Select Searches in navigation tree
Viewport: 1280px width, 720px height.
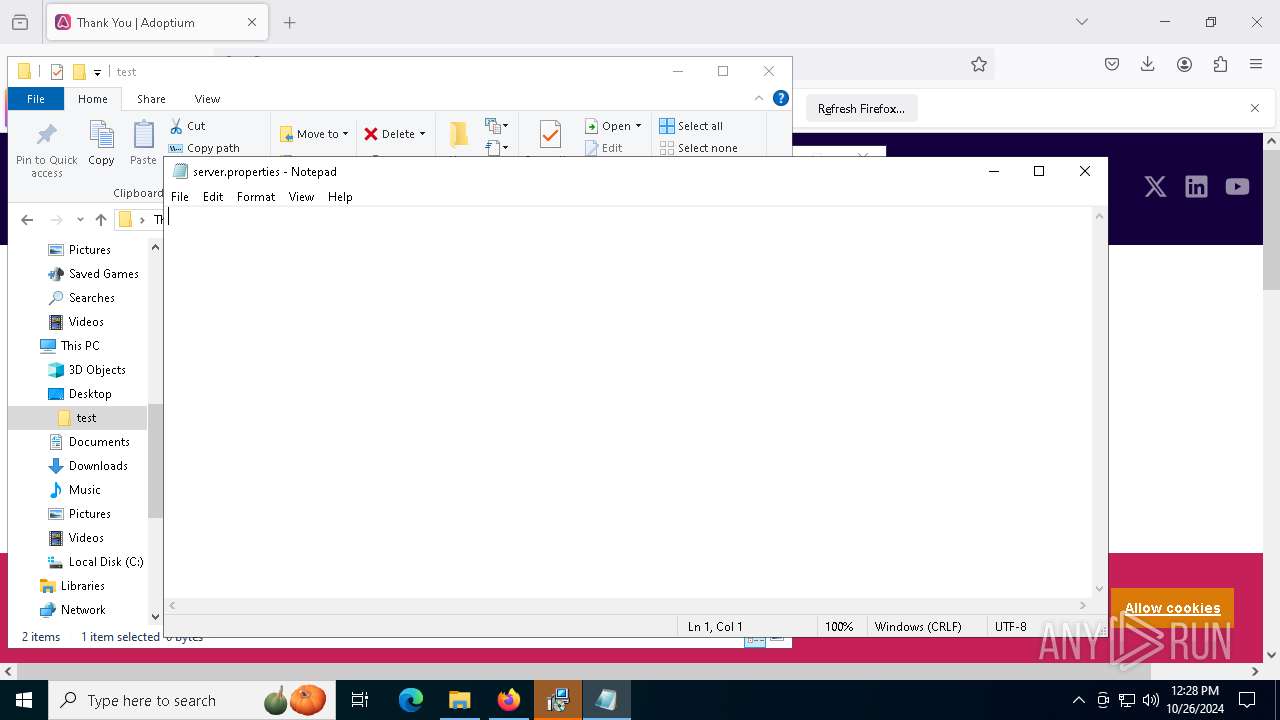pyautogui.click(x=81, y=298)
